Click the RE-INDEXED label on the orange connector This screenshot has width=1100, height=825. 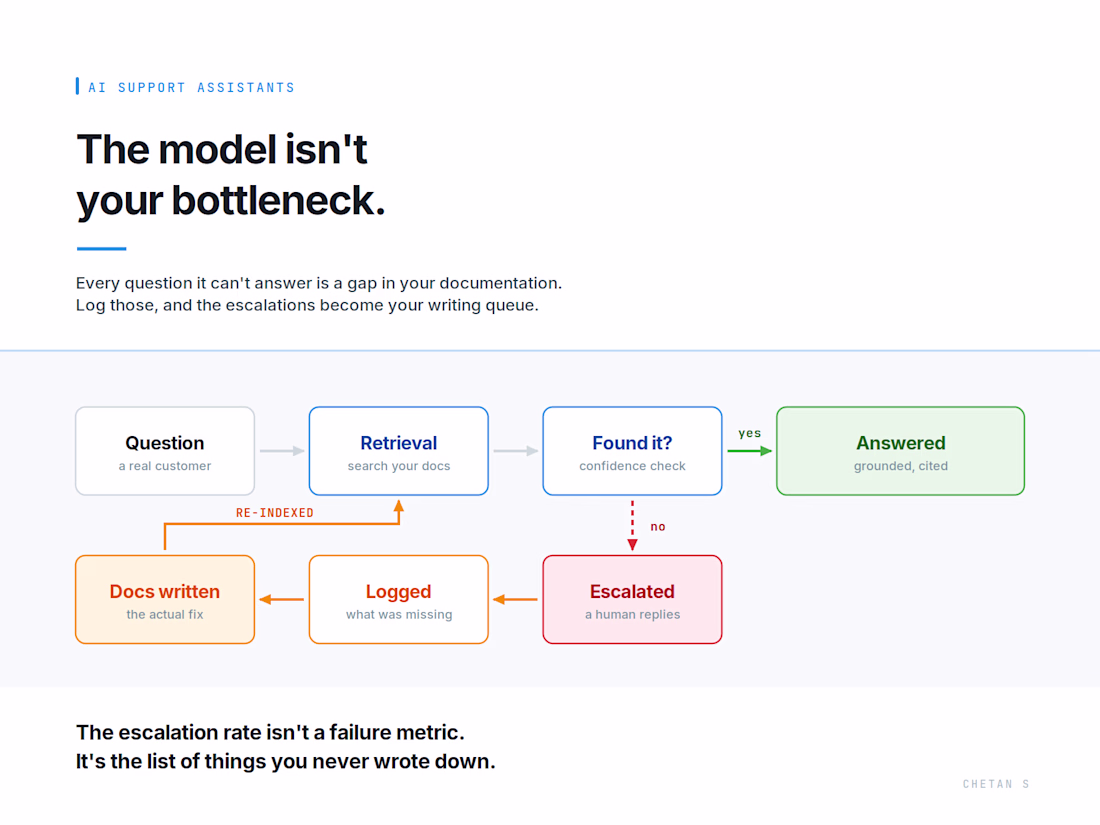pos(275,513)
